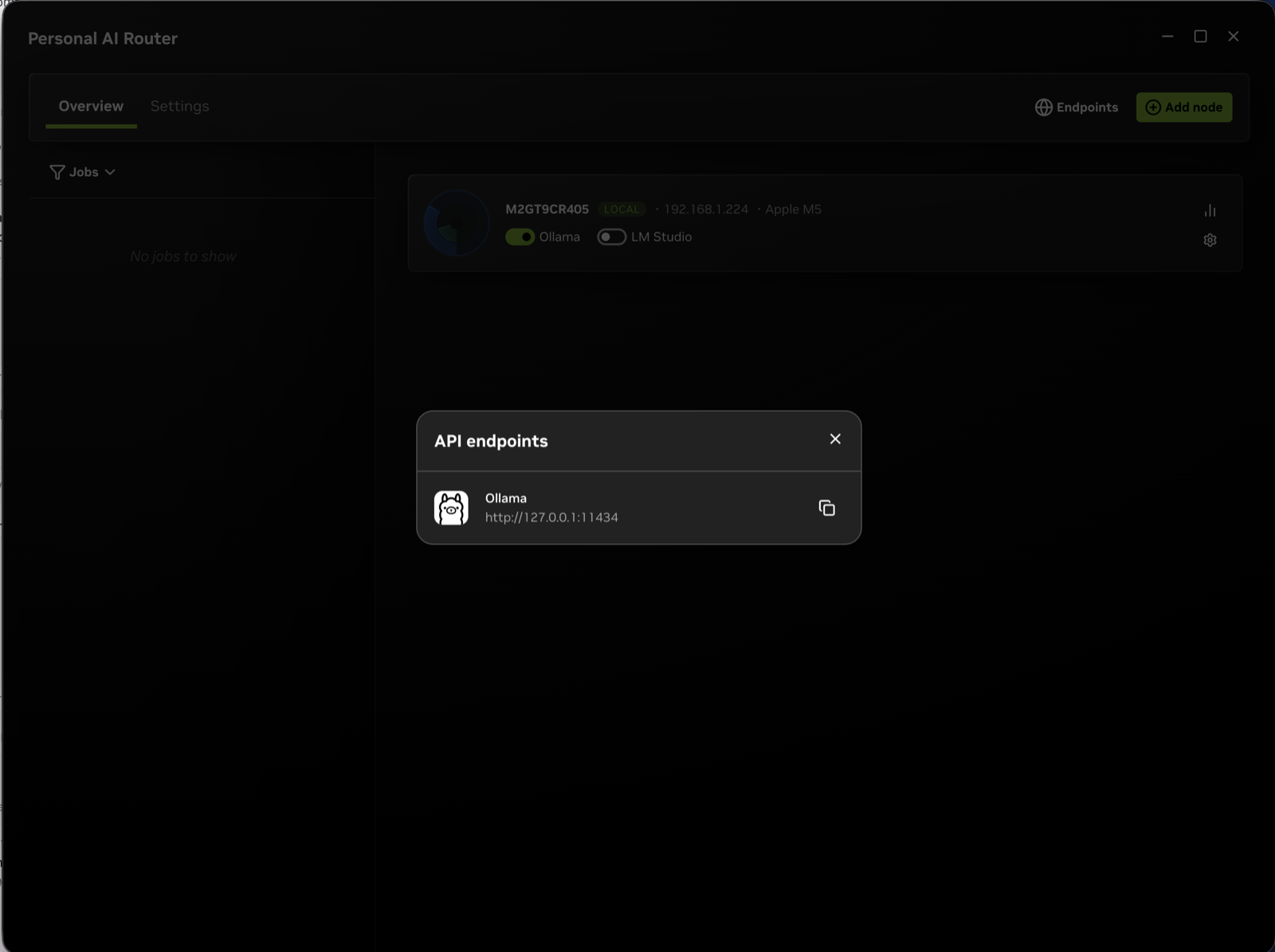This screenshot has height=952, width=1275.
Task: Click the M2GT9CR405 node name
Action: coord(547,209)
